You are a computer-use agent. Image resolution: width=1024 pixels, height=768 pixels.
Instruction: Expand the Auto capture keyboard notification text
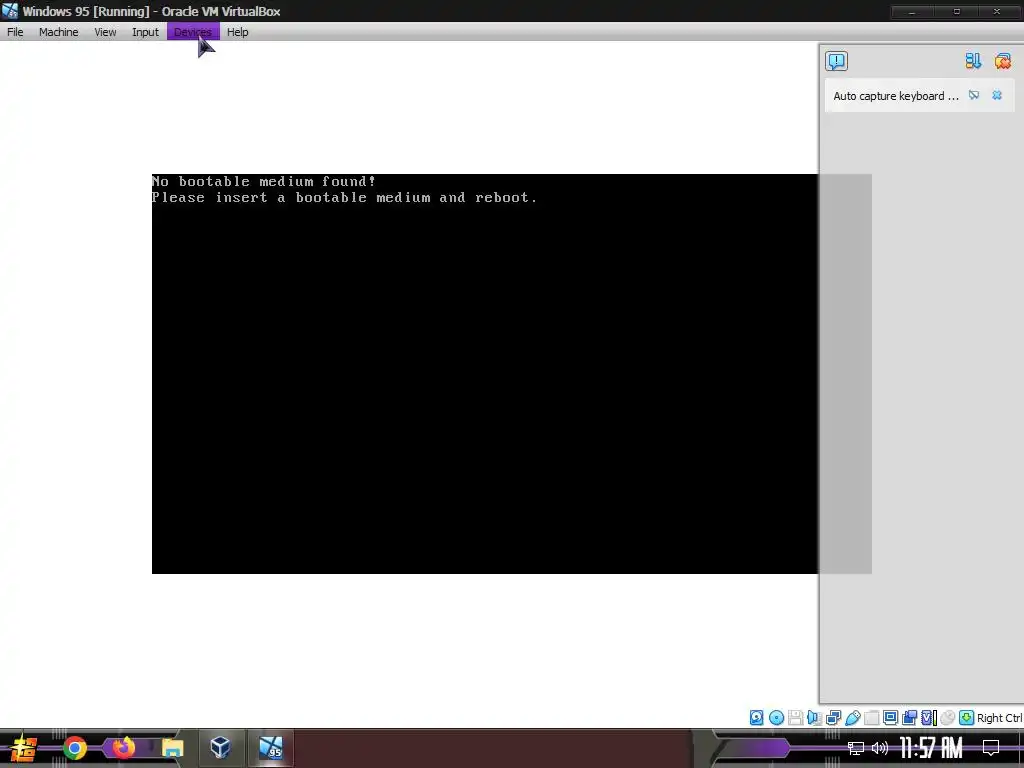point(896,96)
